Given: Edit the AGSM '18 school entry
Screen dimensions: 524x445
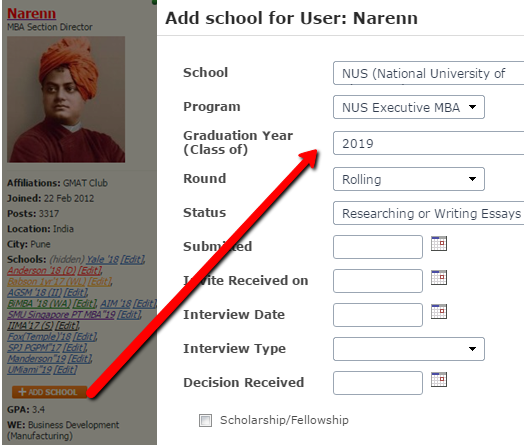Looking at the screenshot, I should coord(76,293).
